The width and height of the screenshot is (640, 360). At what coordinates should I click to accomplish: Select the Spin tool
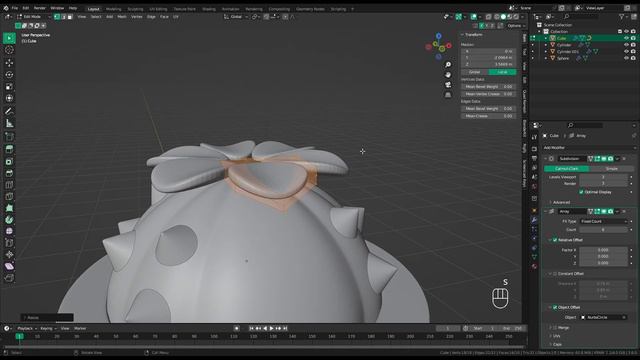pyautogui.click(x=9, y=220)
